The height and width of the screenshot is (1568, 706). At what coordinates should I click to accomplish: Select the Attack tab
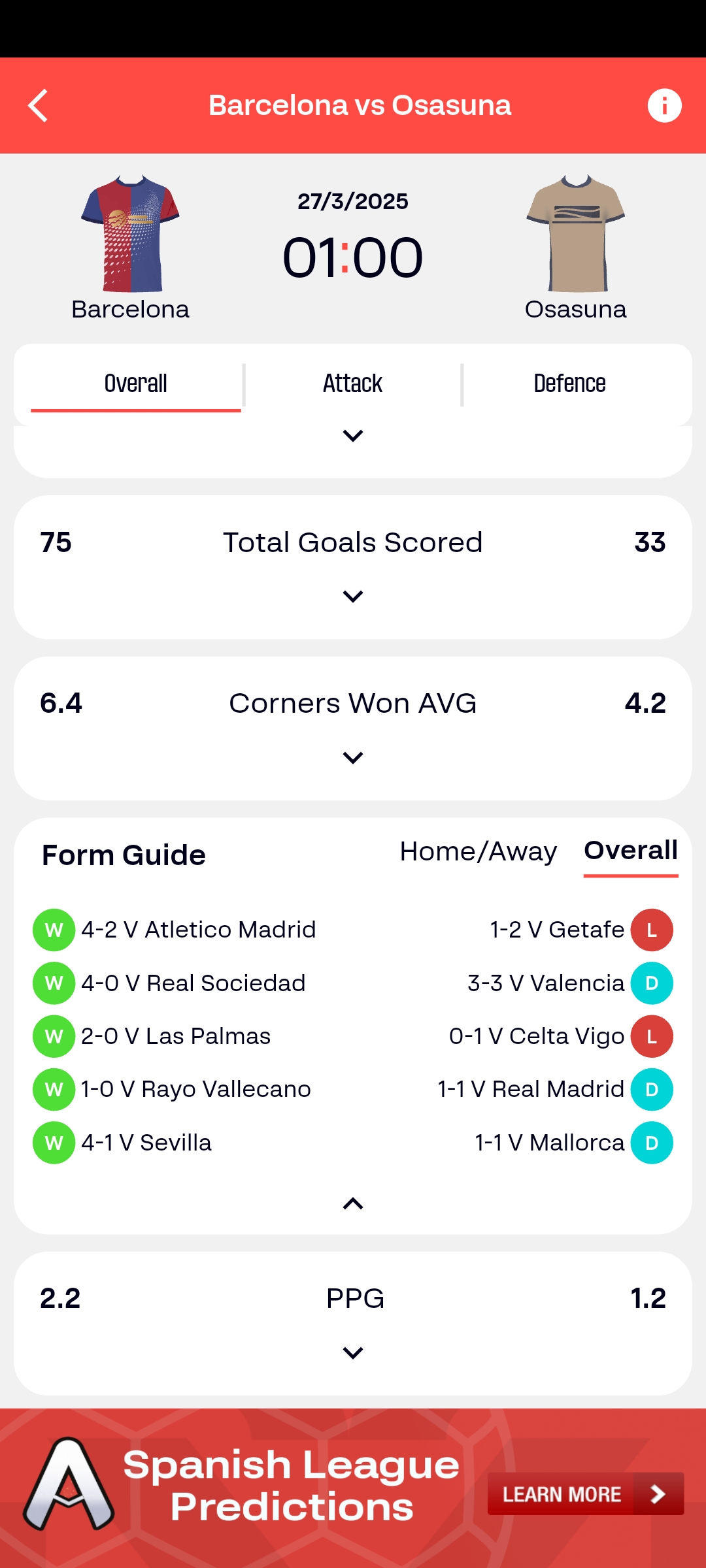click(x=352, y=384)
